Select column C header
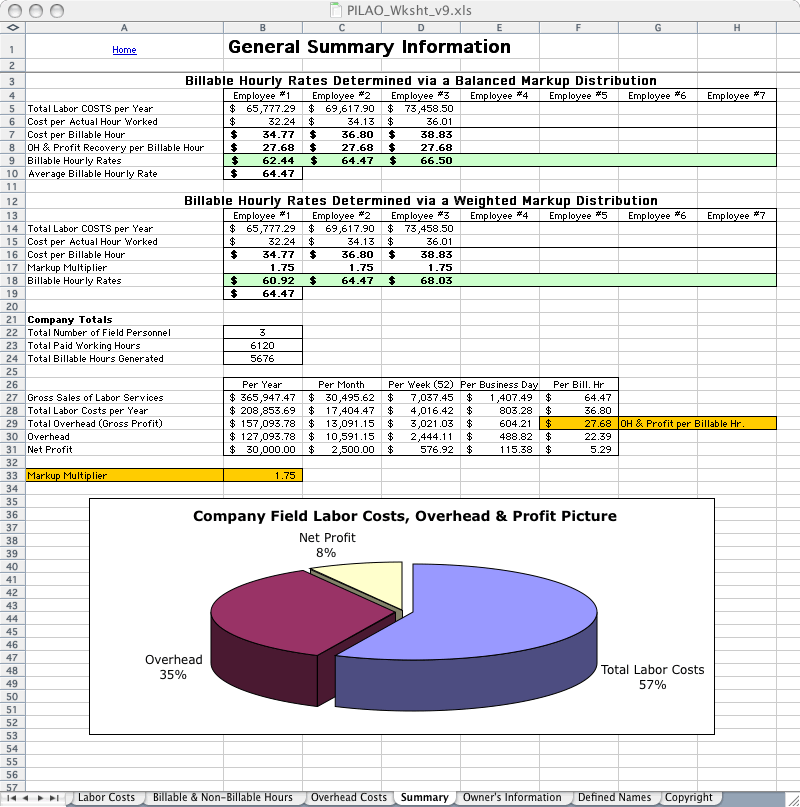The image size is (800, 807). pyautogui.click(x=342, y=28)
